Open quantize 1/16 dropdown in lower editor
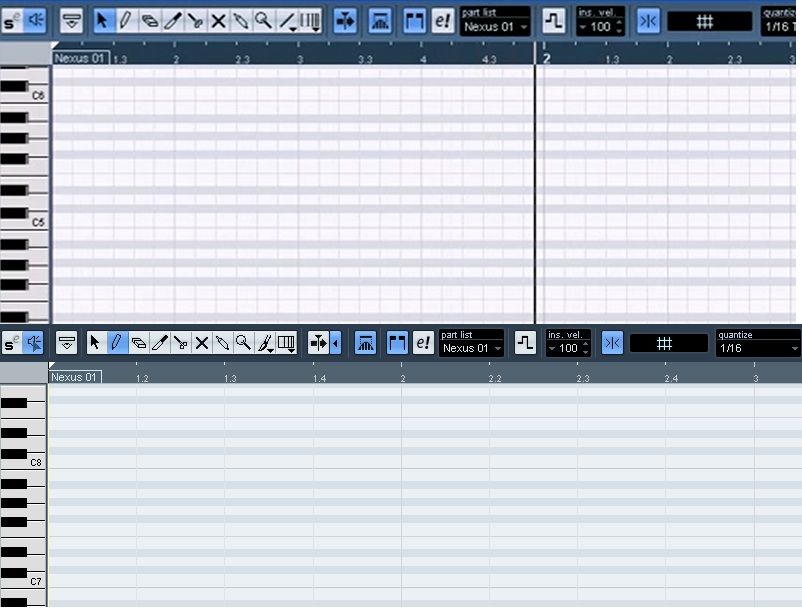The image size is (802, 608). tap(757, 349)
